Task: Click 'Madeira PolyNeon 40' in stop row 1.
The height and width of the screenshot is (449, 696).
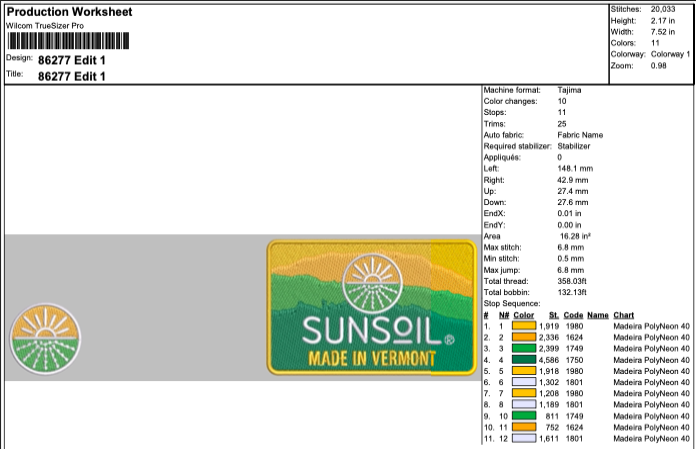Action: pos(652,326)
